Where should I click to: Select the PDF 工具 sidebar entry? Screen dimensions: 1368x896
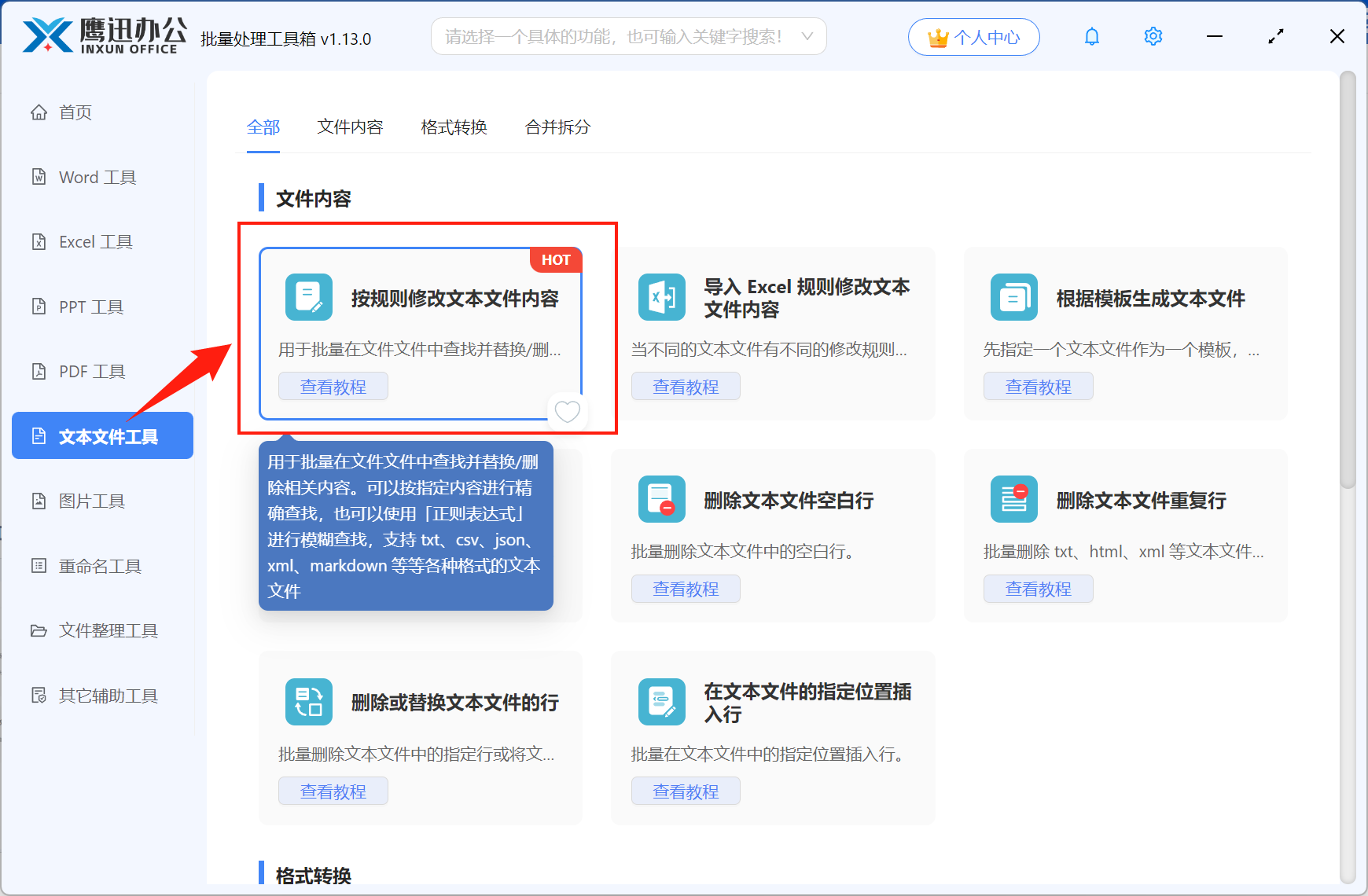pos(90,370)
